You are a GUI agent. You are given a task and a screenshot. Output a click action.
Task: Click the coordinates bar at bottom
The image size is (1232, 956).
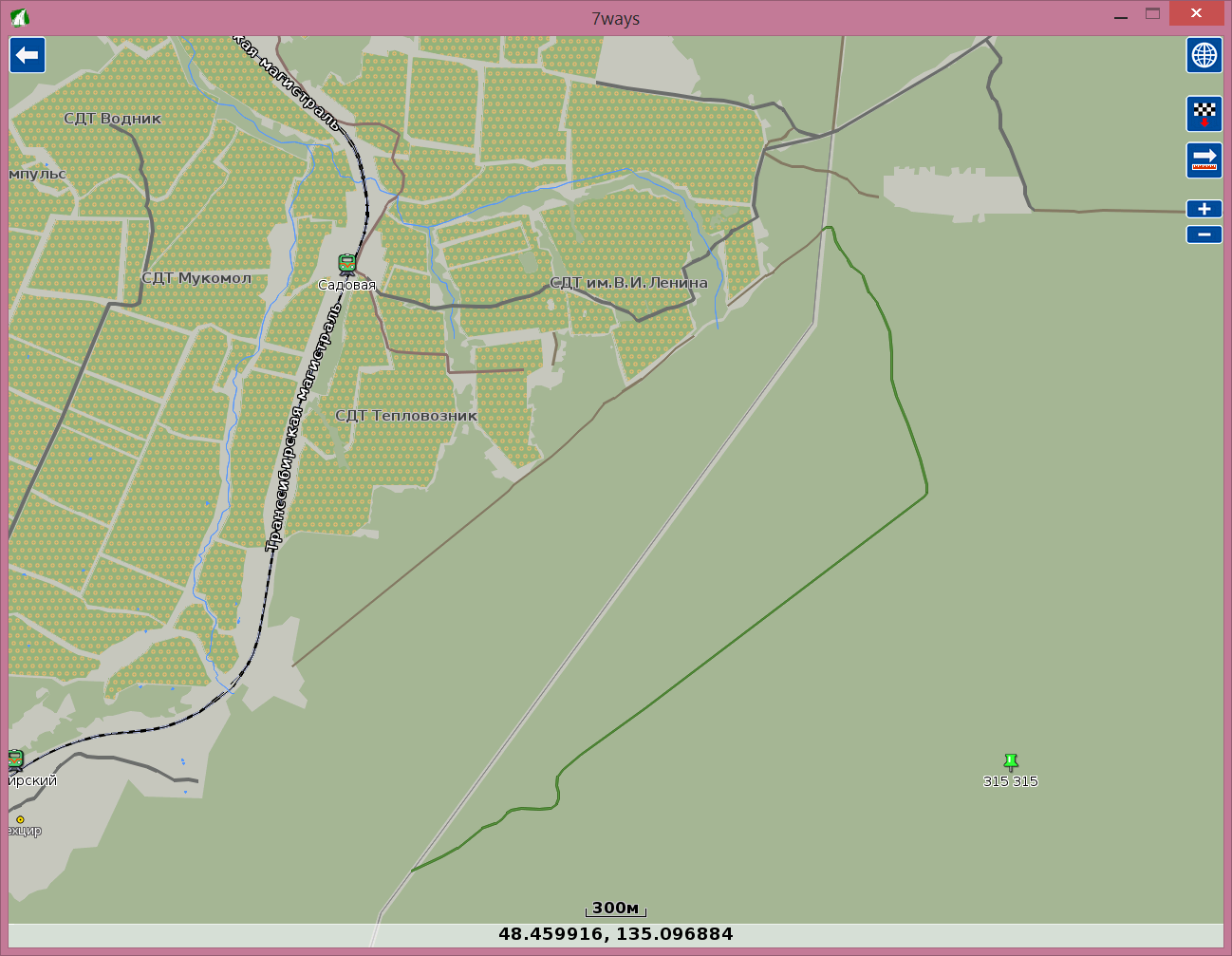[x=615, y=934]
